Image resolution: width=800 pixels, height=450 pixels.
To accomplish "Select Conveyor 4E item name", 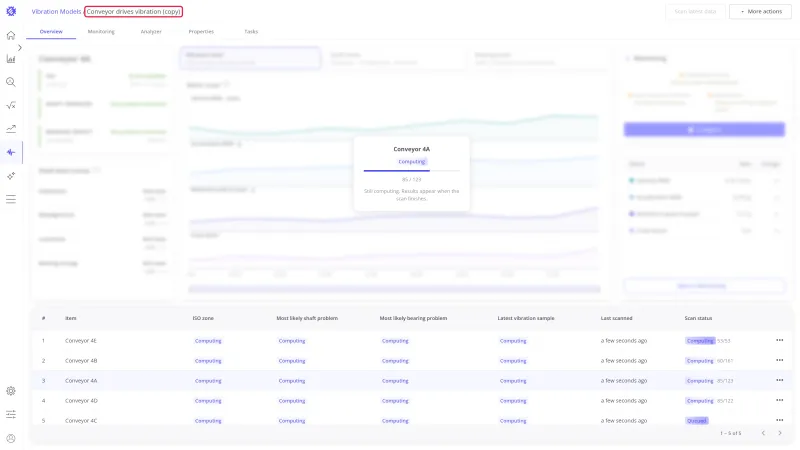I will (81, 341).
